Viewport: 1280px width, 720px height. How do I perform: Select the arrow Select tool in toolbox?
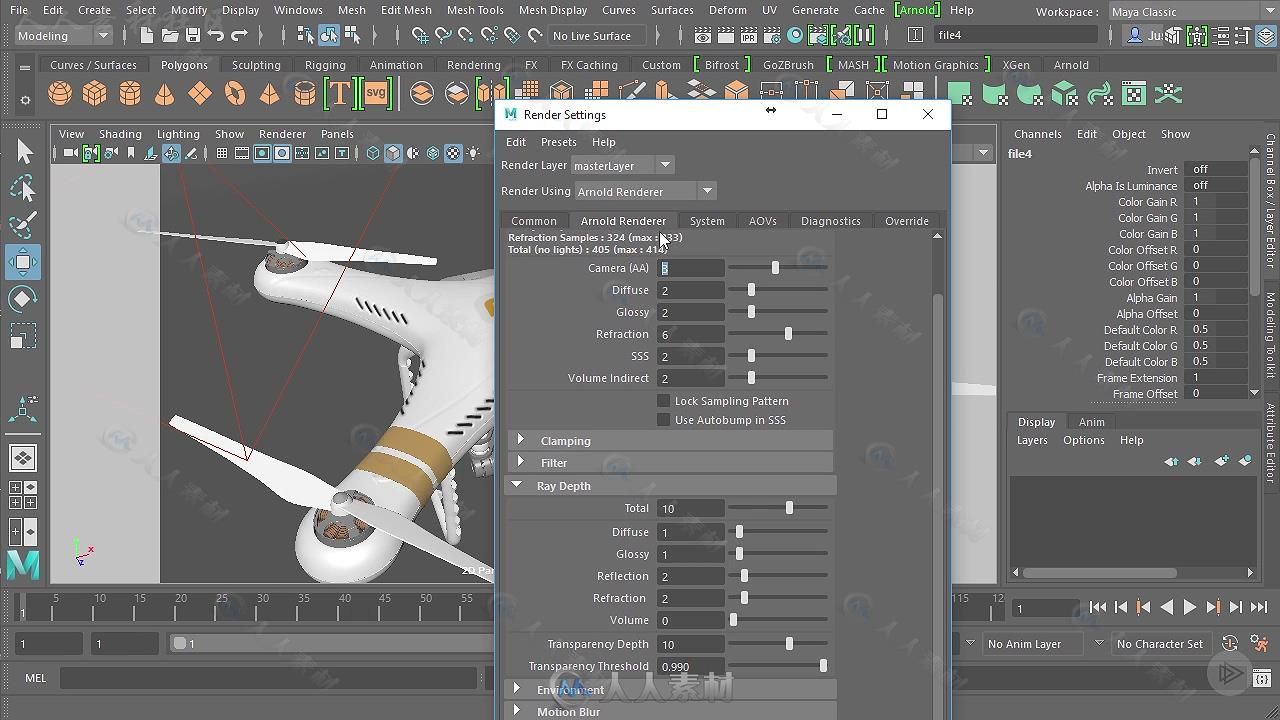(23, 151)
